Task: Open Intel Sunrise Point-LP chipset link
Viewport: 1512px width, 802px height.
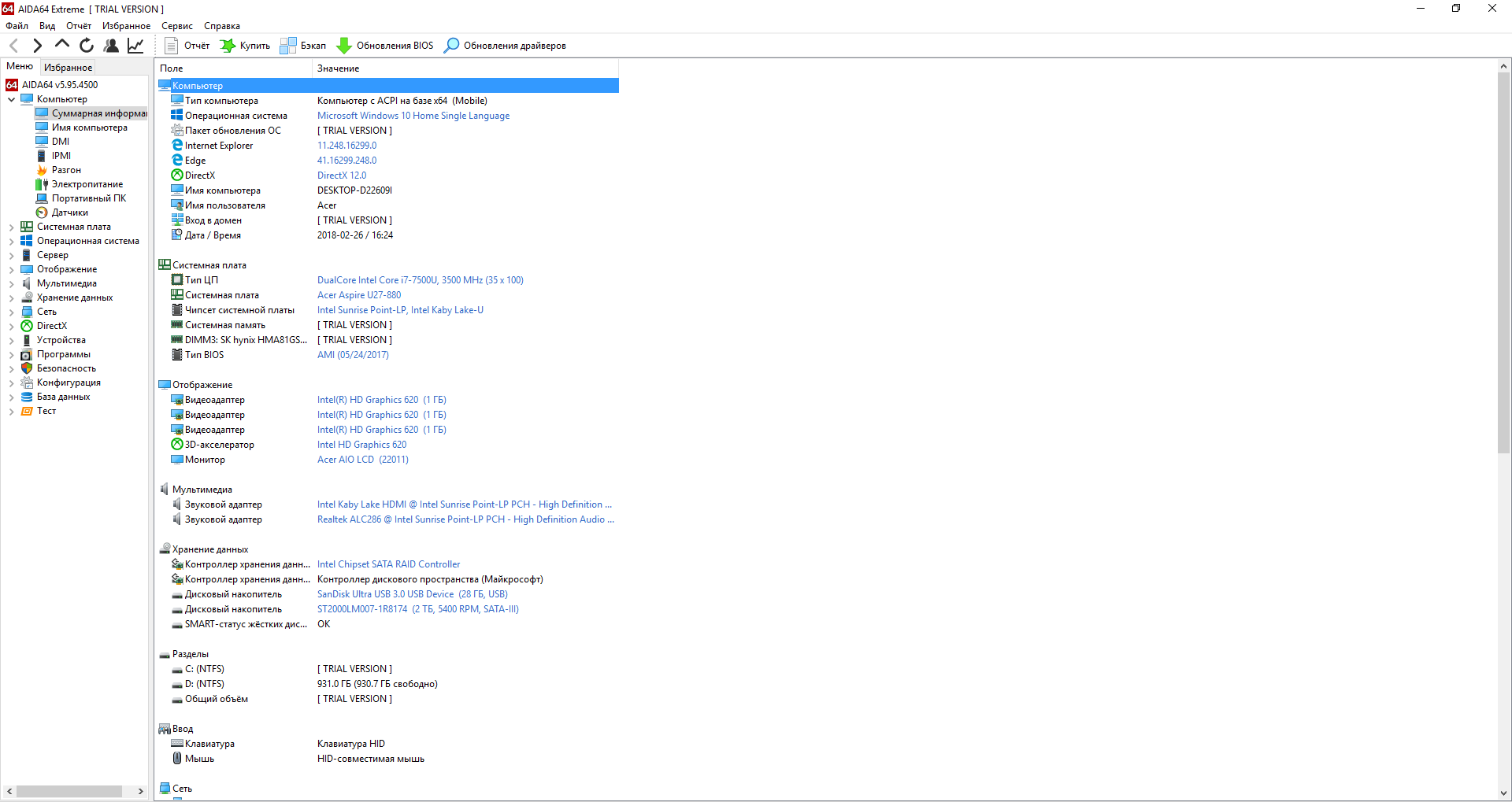Action: point(400,310)
